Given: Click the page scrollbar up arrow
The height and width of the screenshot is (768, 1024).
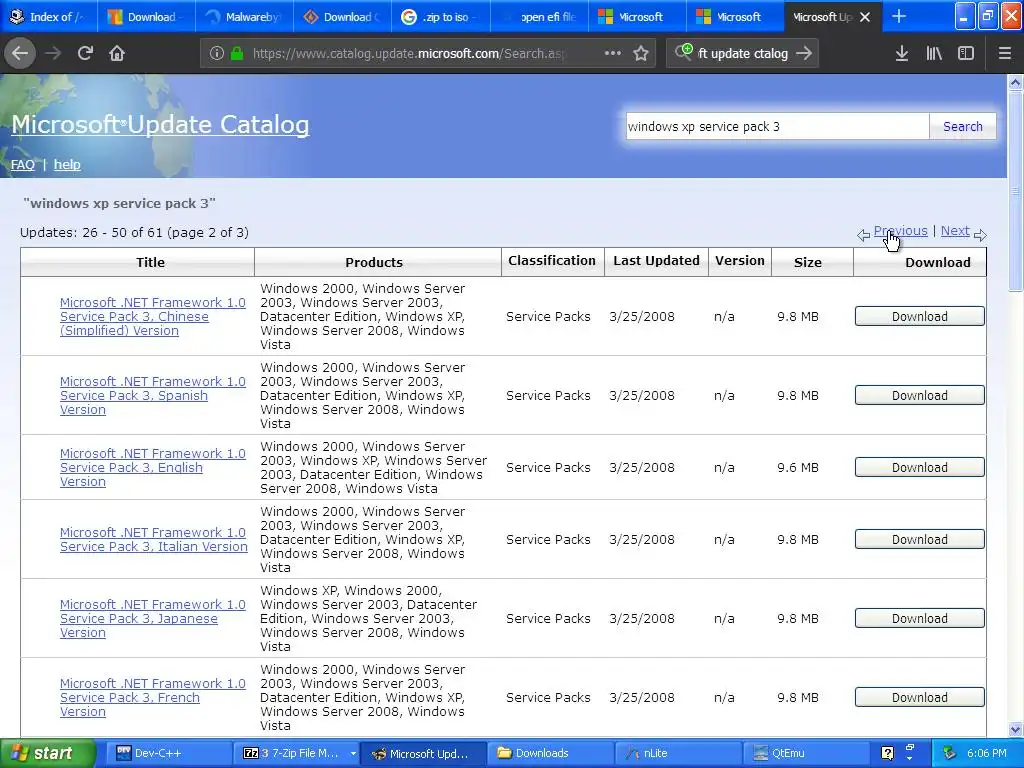Looking at the screenshot, I should point(1016,82).
